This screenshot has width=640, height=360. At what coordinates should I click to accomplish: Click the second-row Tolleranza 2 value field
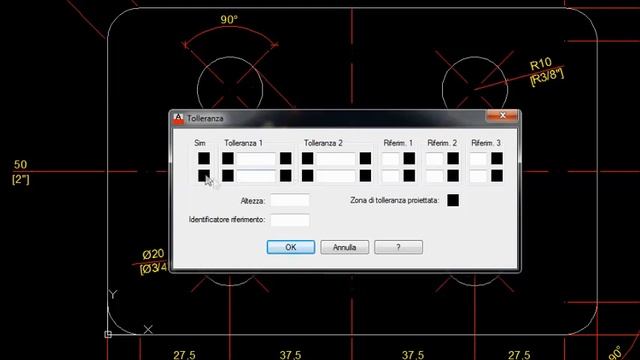point(336,176)
